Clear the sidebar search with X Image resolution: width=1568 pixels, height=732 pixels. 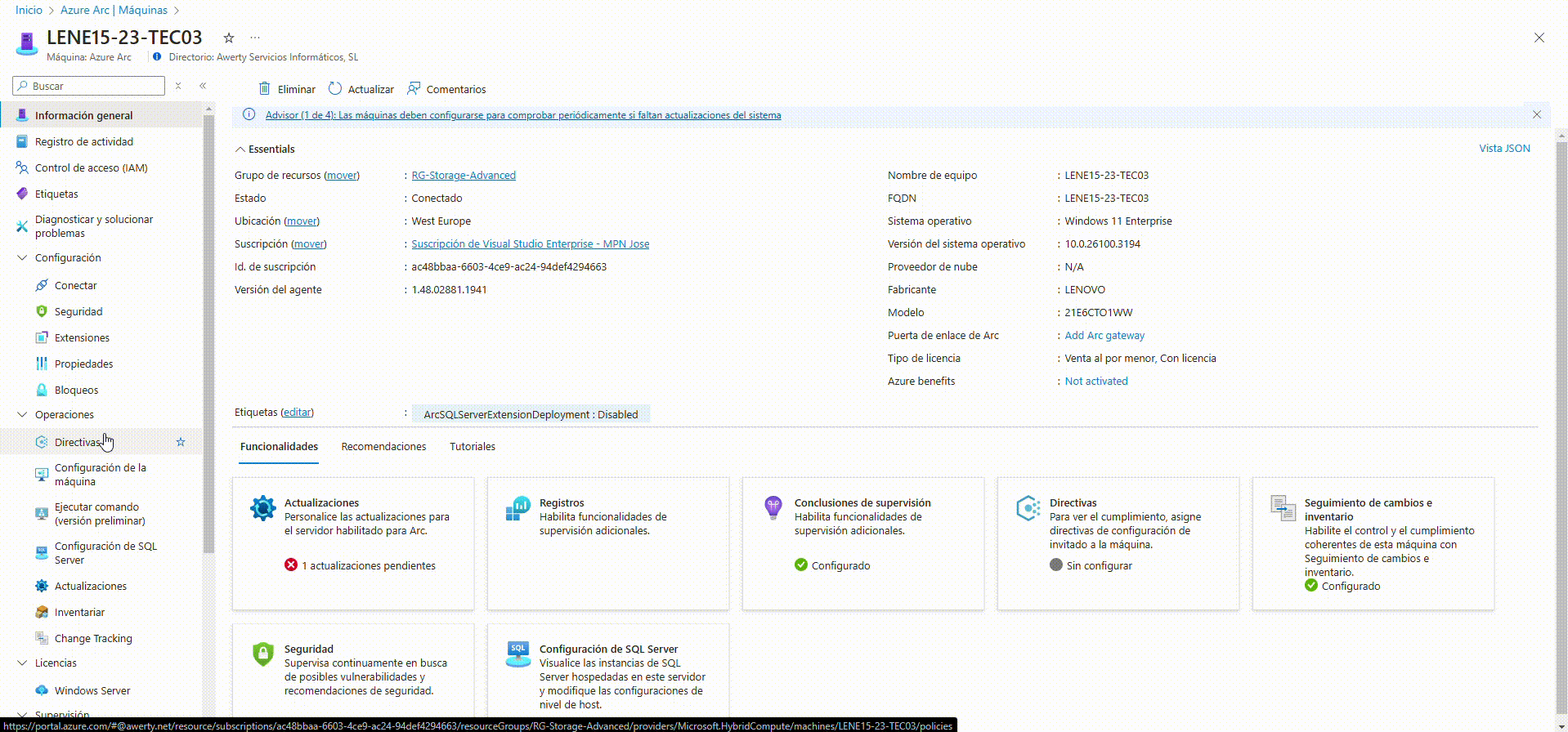(178, 86)
